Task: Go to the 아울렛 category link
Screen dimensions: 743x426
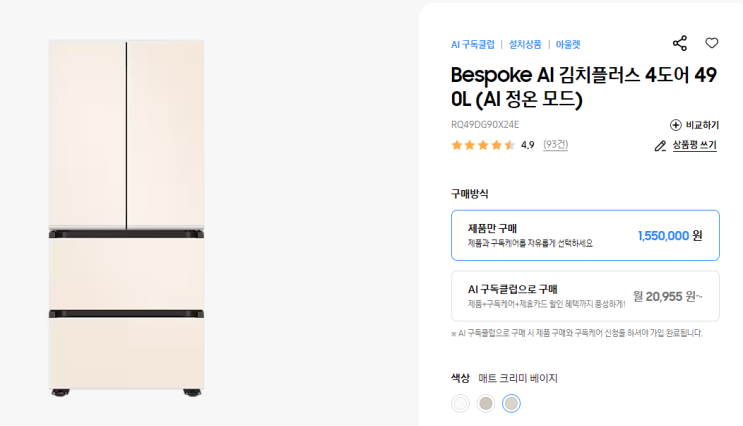Action: [x=568, y=45]
